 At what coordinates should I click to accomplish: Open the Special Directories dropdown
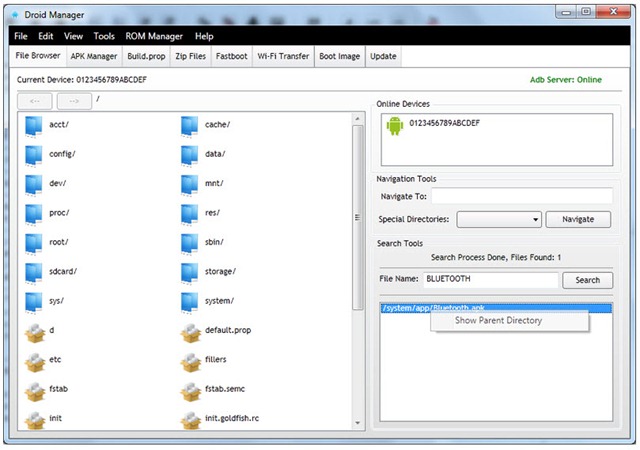pos(499,219)
